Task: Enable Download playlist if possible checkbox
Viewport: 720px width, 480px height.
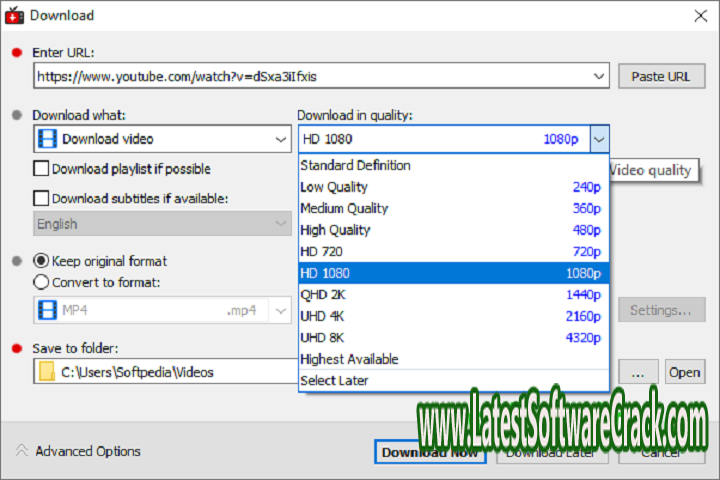Action: tap(41, 169)
